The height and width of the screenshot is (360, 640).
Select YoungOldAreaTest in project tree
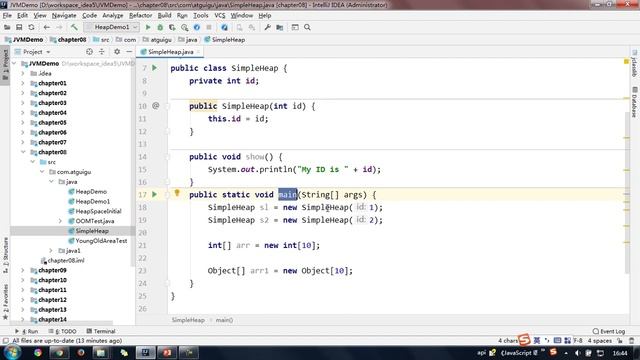98,241
